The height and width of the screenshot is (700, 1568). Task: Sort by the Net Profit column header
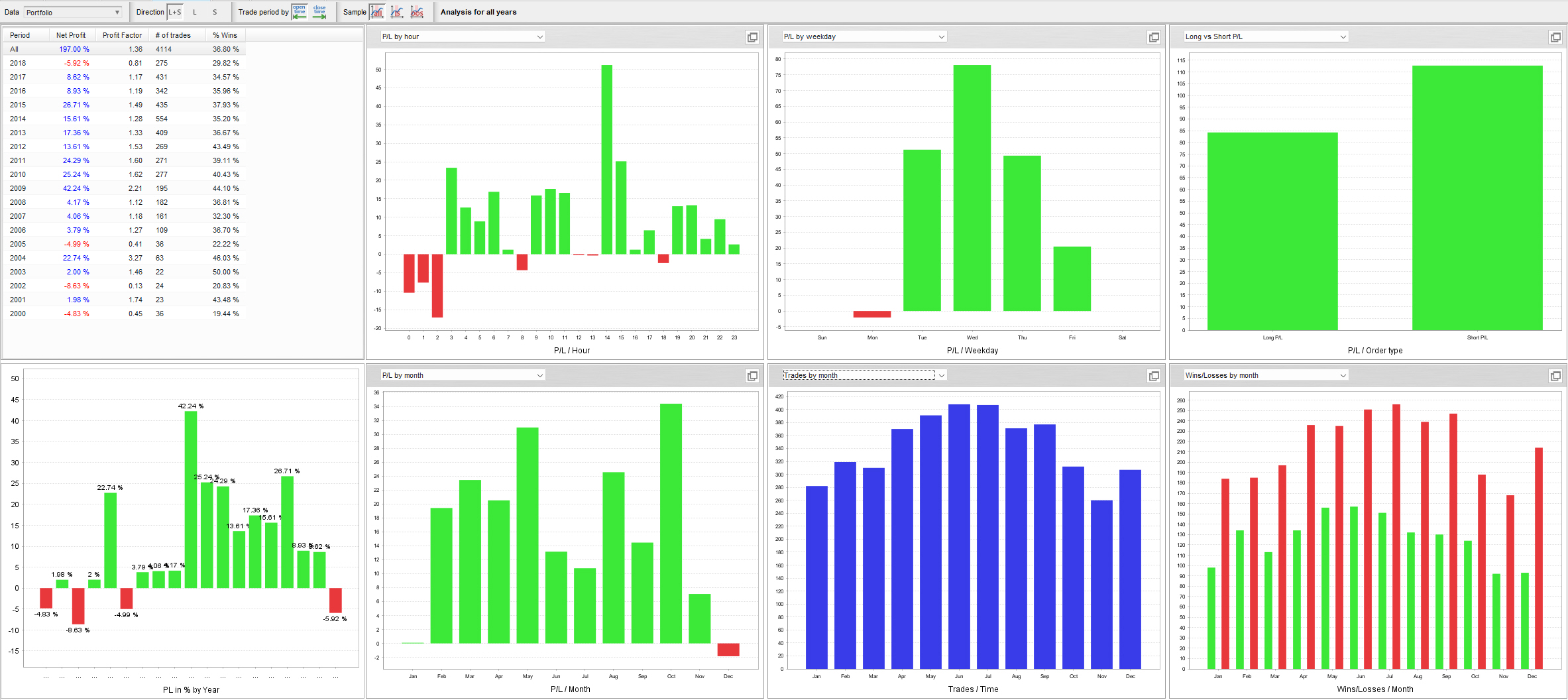[71, 35]
